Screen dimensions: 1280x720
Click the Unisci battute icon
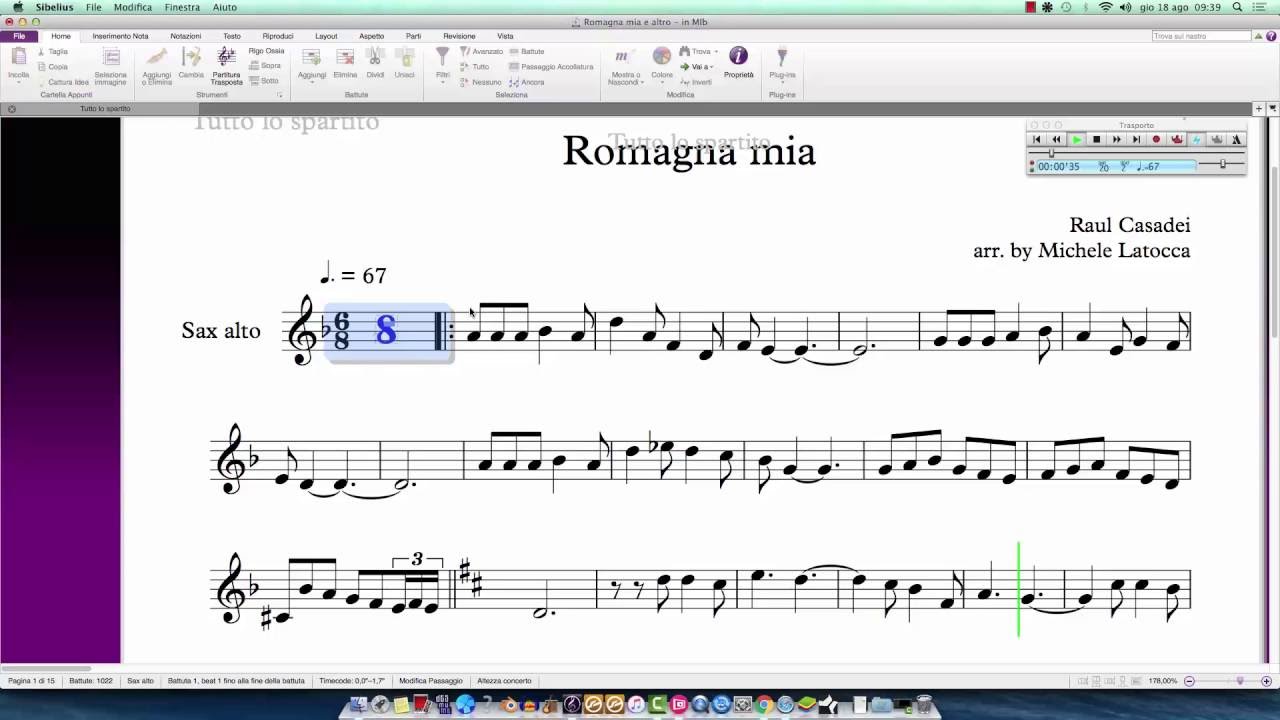(x=404, y=58)
